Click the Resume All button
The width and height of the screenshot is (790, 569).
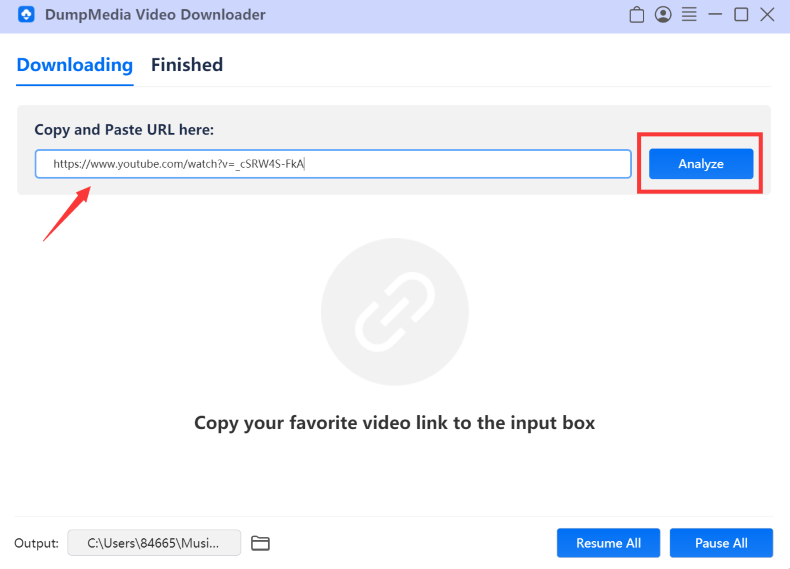(x=608, y=543)
